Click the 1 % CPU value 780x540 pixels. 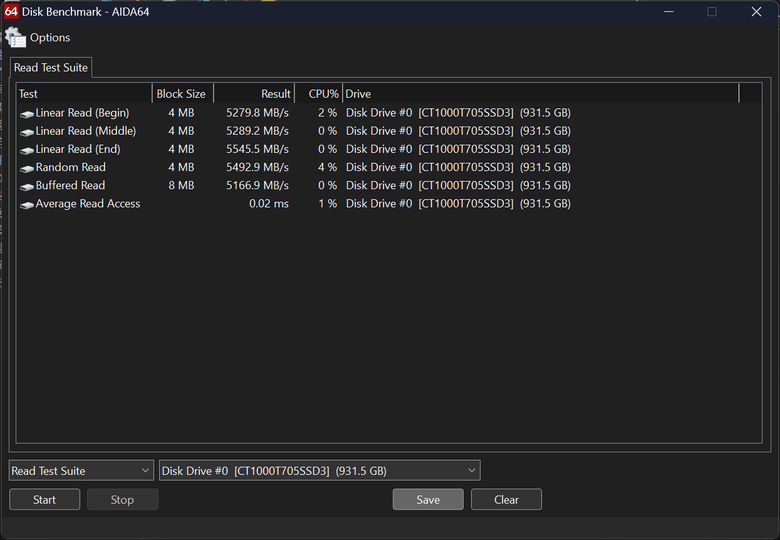coord(327,203)
